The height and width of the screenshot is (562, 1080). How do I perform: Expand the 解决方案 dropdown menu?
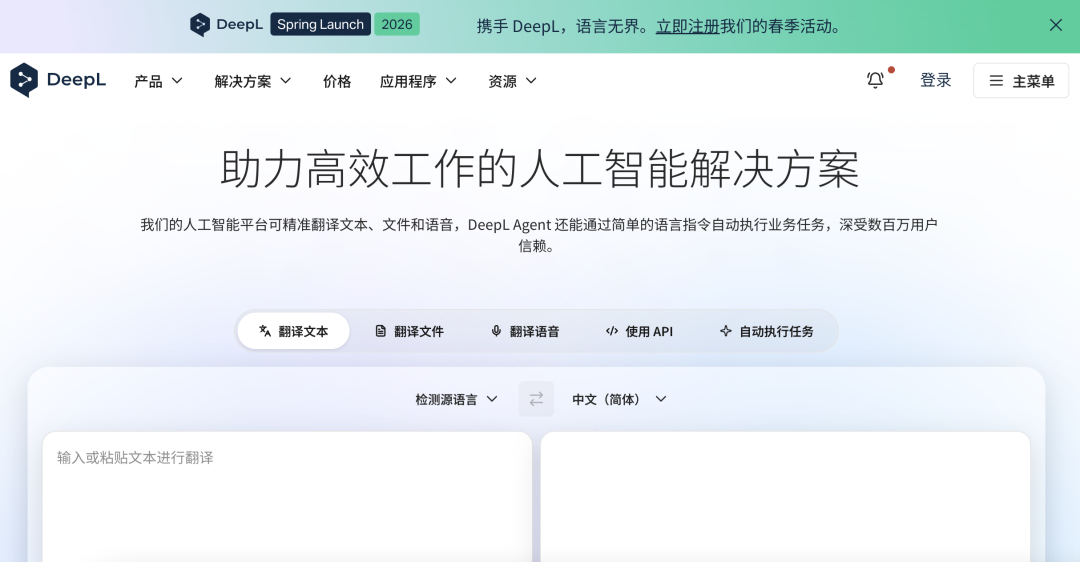[253, 81]
